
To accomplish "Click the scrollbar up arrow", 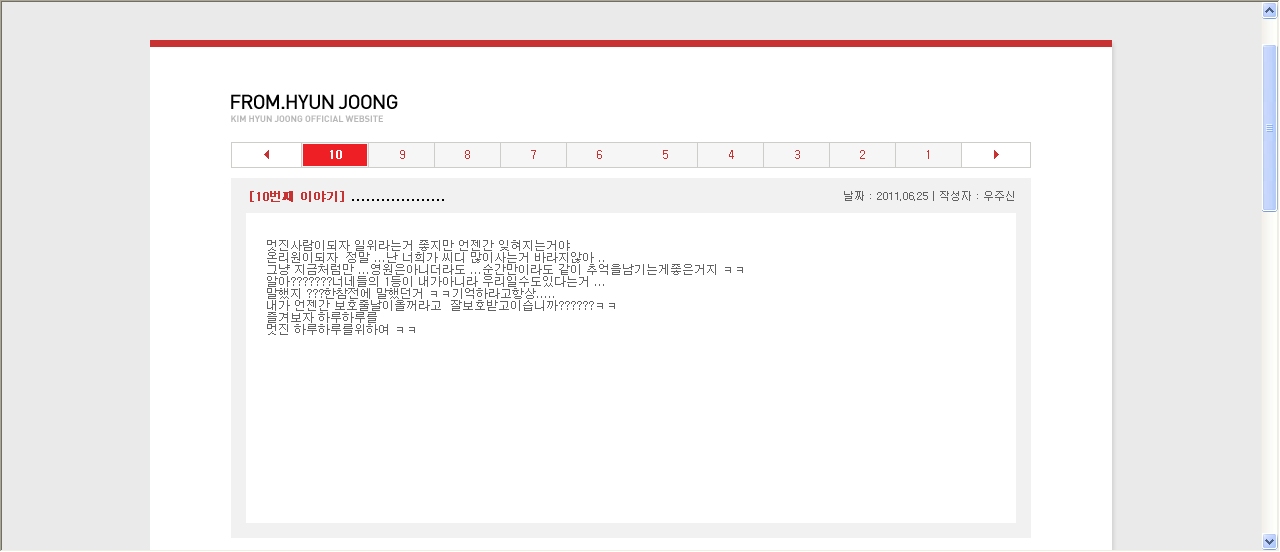I will coord(1270,9).
